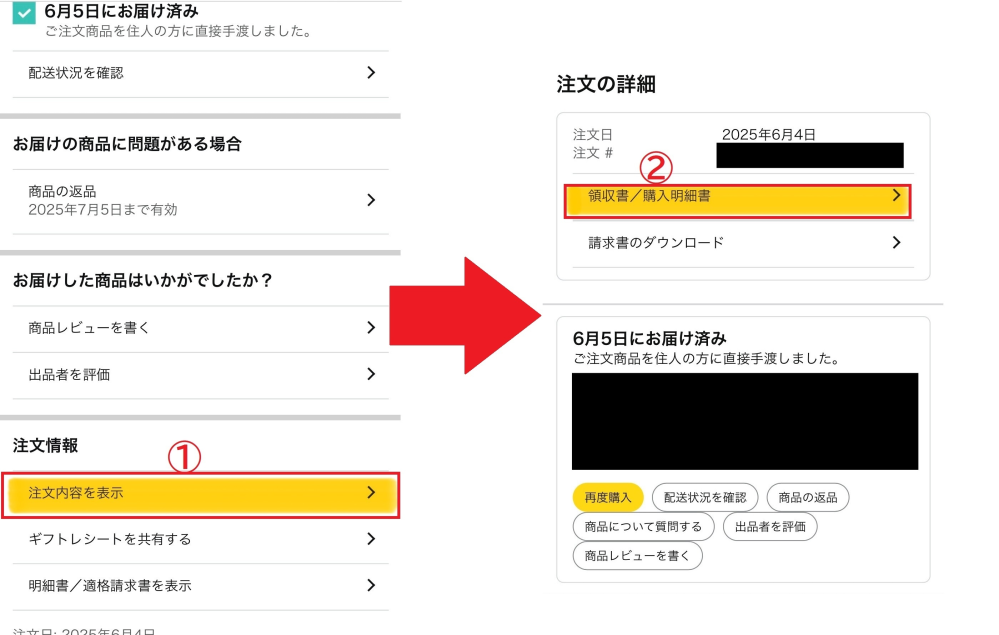The image size is (999, 635).
Task: Click chevron on 明細書／適格請求書を表示 row
Action: tap(371, 585)
